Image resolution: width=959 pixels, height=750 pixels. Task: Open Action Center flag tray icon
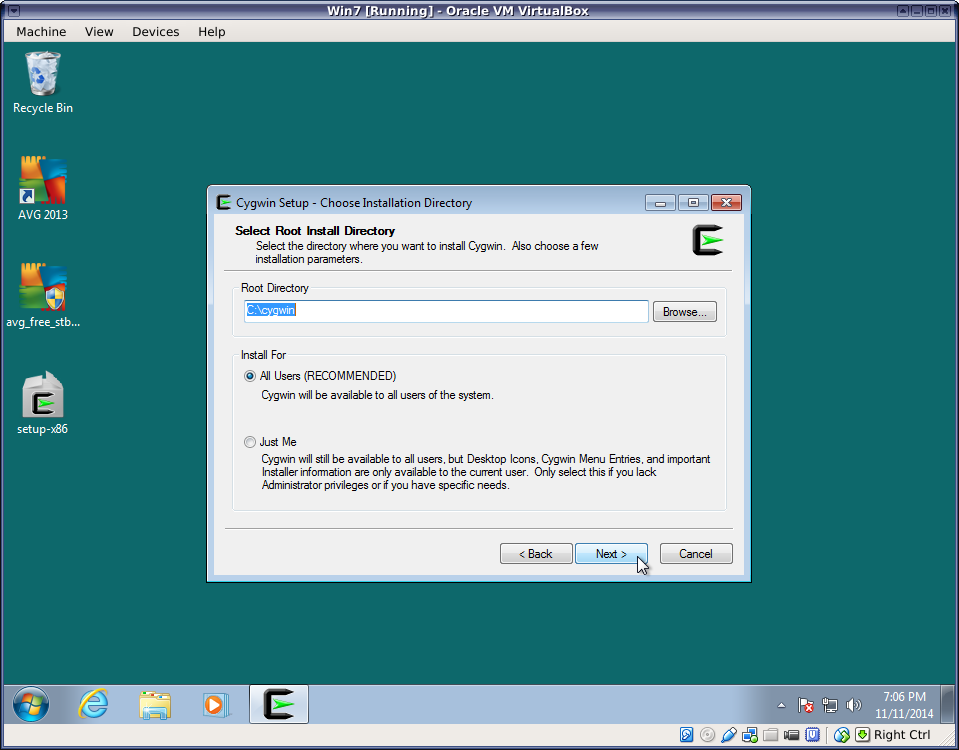tap(805, 705)
